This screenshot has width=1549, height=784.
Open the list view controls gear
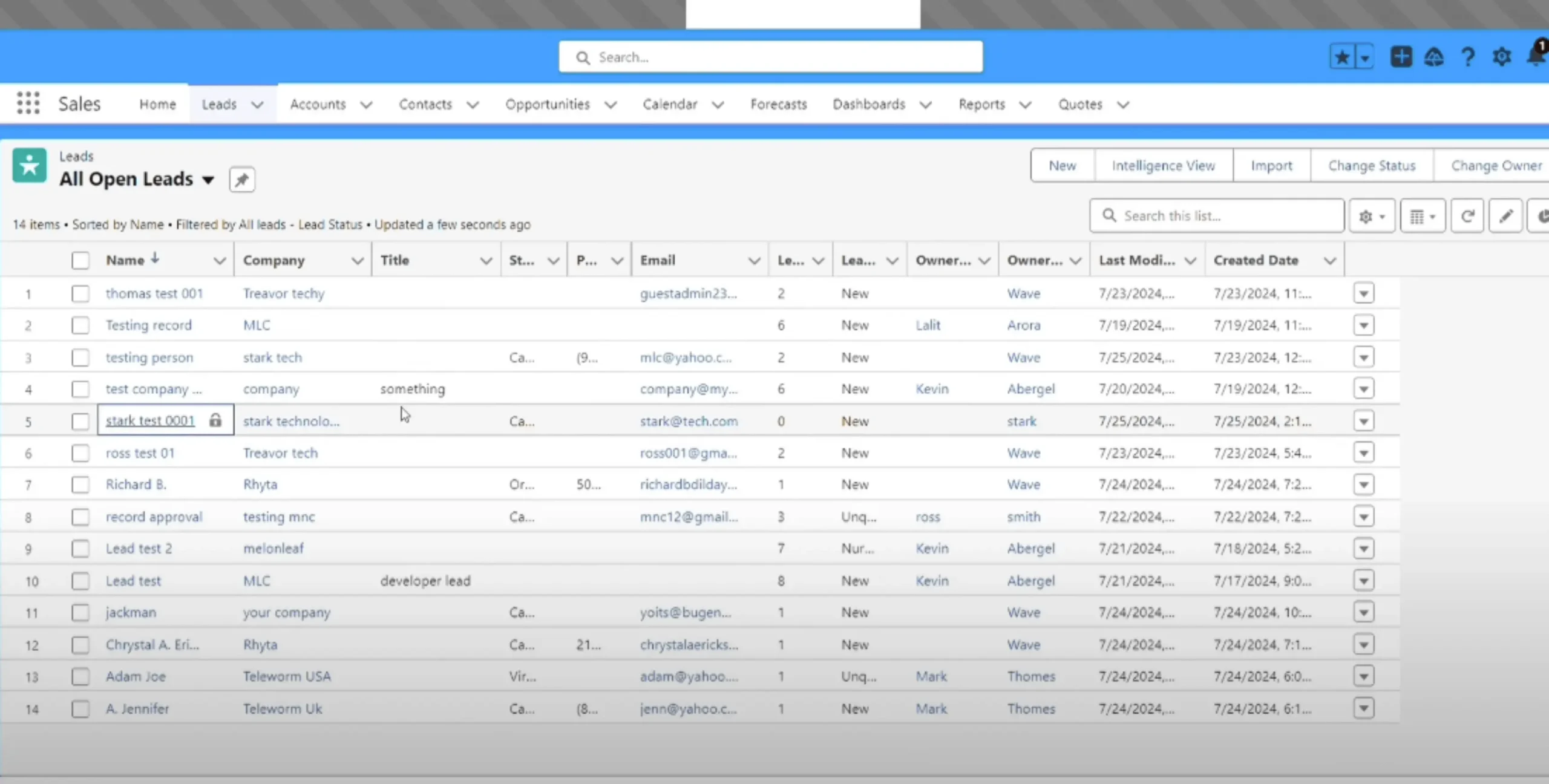(x=1371, y=217)
